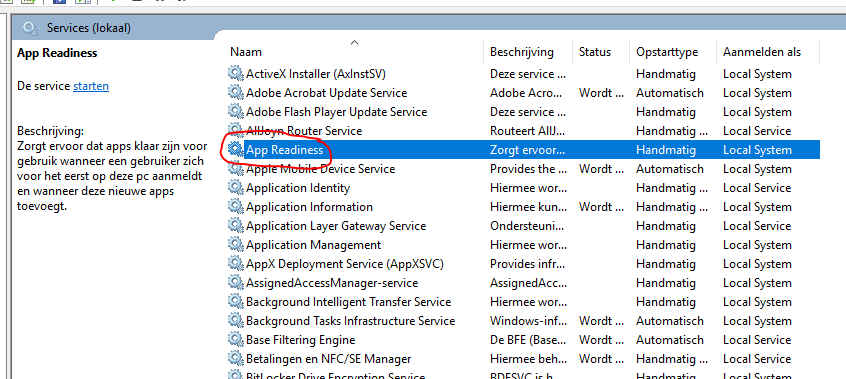
Task: Select the AllJoyn Router Service name
Action: [304, 130]
